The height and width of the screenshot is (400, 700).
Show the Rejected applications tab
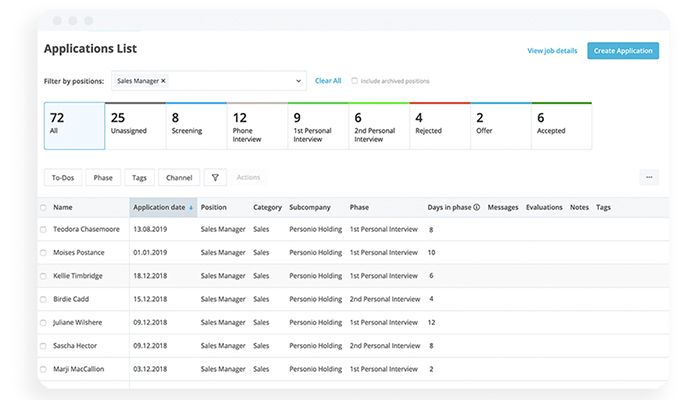(x=439, y=125)
